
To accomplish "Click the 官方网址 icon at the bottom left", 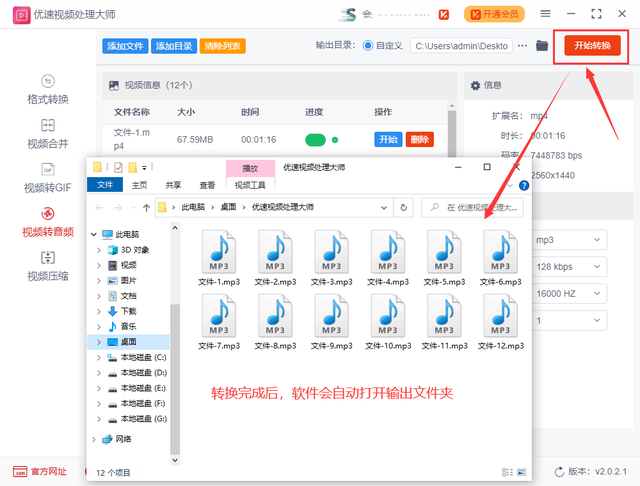I will pos(20,471).
